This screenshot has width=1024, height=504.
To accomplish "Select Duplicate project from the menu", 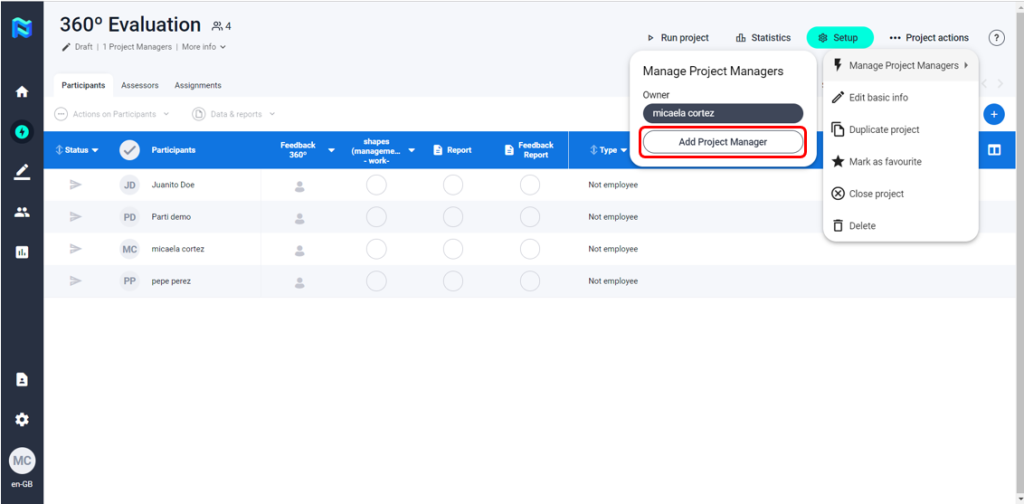I will 883,130.
